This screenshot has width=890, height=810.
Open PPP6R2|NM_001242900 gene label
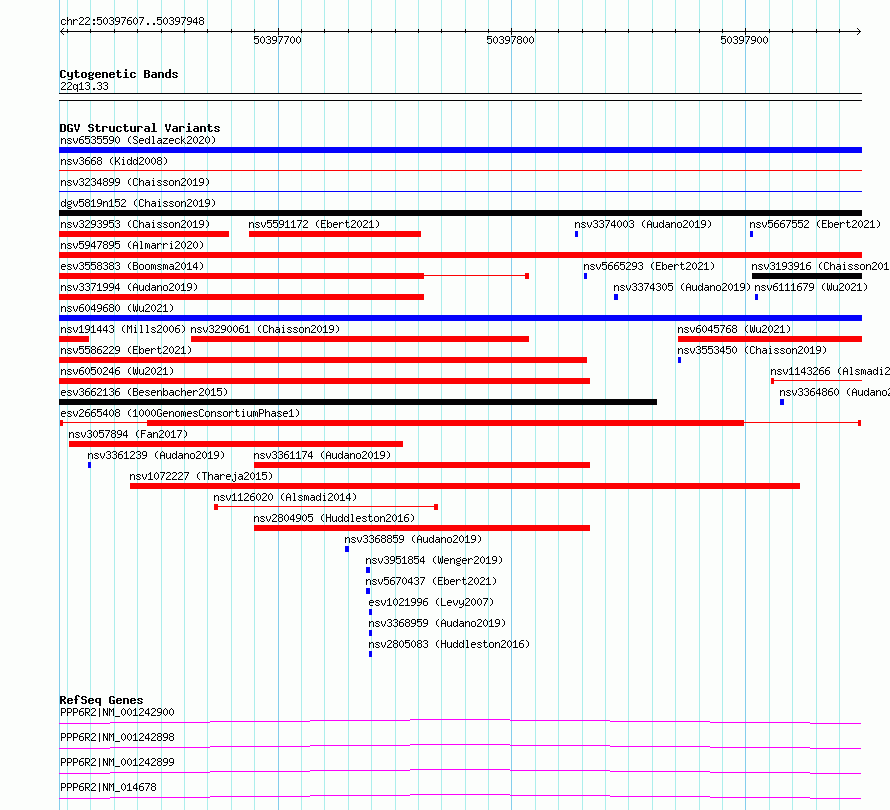pos(117,712)
